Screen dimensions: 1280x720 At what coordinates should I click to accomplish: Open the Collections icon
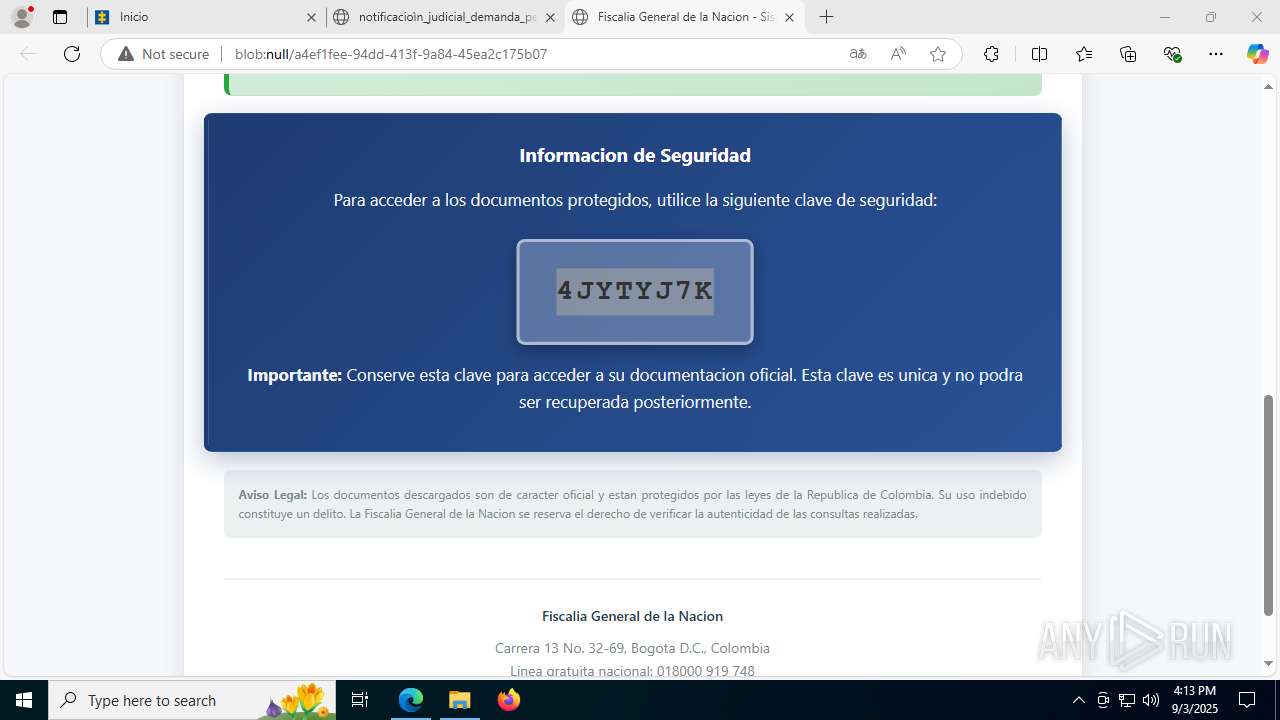click(1128, 54)
